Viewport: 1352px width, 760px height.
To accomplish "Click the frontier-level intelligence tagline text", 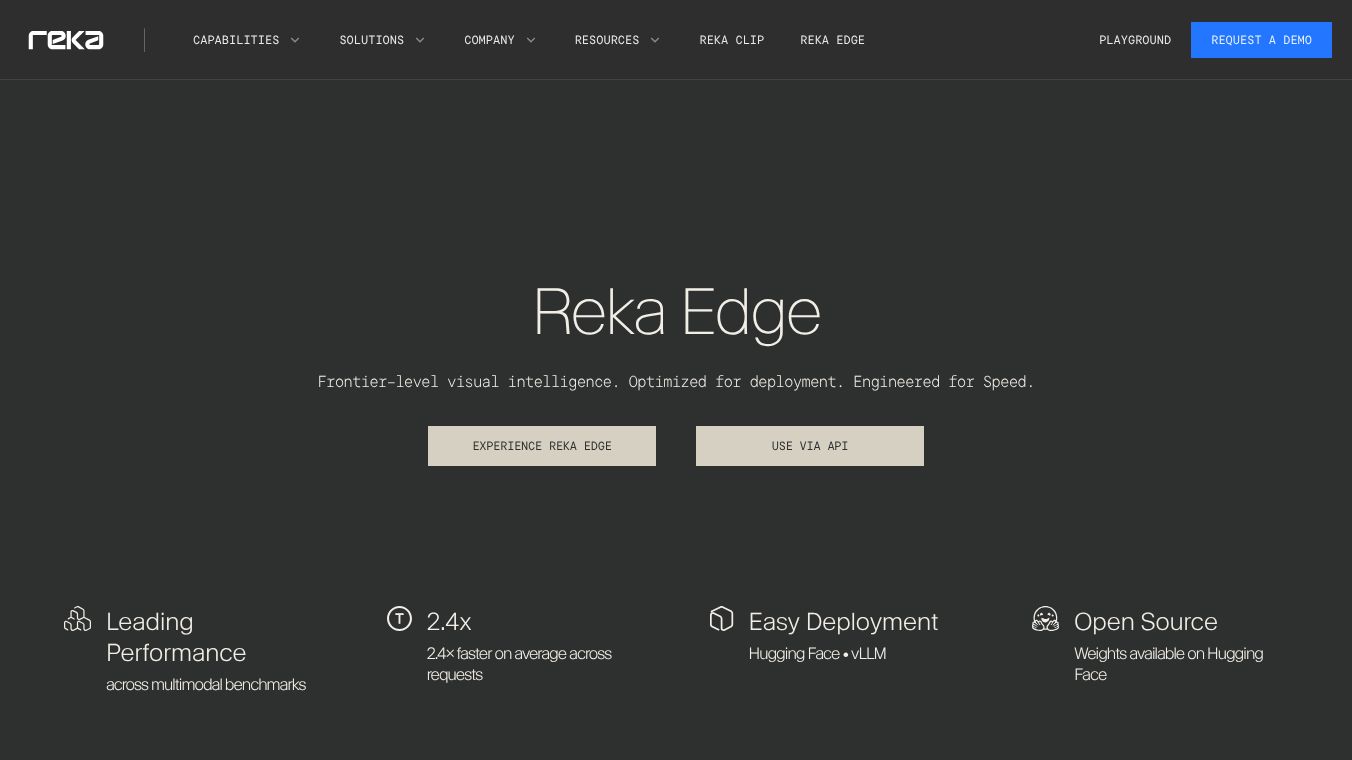I will tap(676, 381).
